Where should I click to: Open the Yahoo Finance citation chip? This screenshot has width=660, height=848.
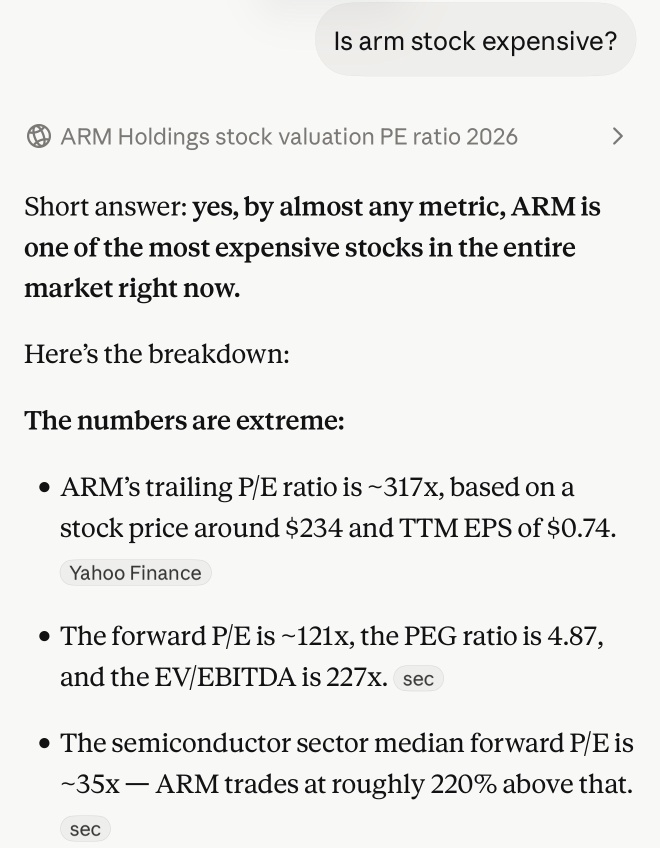pos(135,573)
